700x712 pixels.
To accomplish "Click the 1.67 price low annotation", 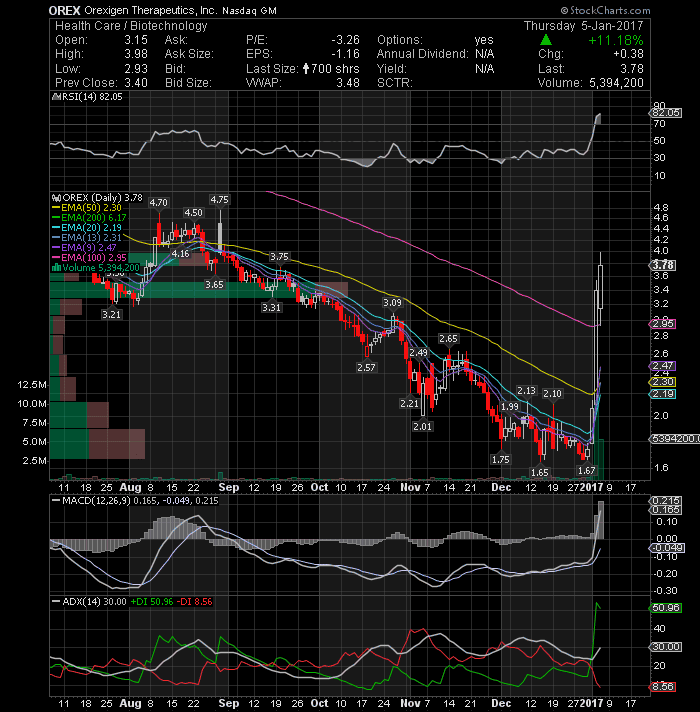I will (x=586, y=471).
